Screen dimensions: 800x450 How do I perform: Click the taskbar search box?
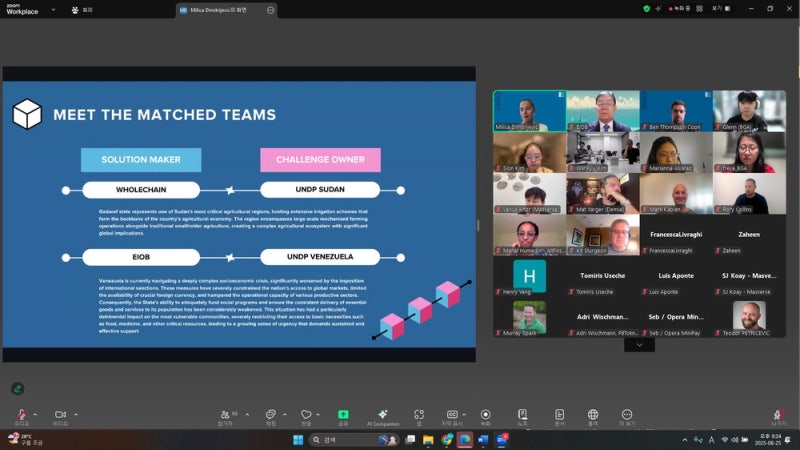tap(355, 440)
